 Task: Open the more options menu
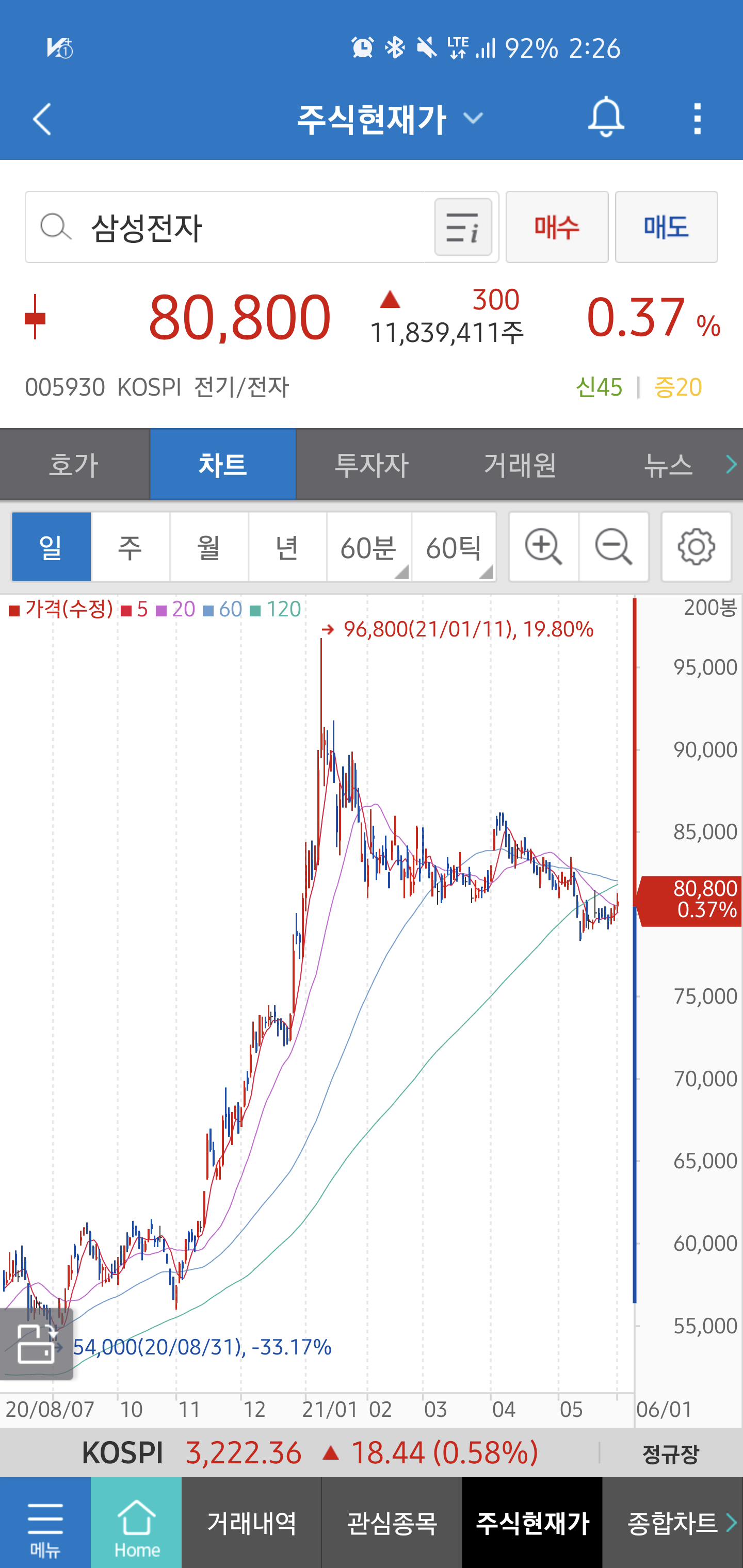pyautogui.click(x=698, y=118)
